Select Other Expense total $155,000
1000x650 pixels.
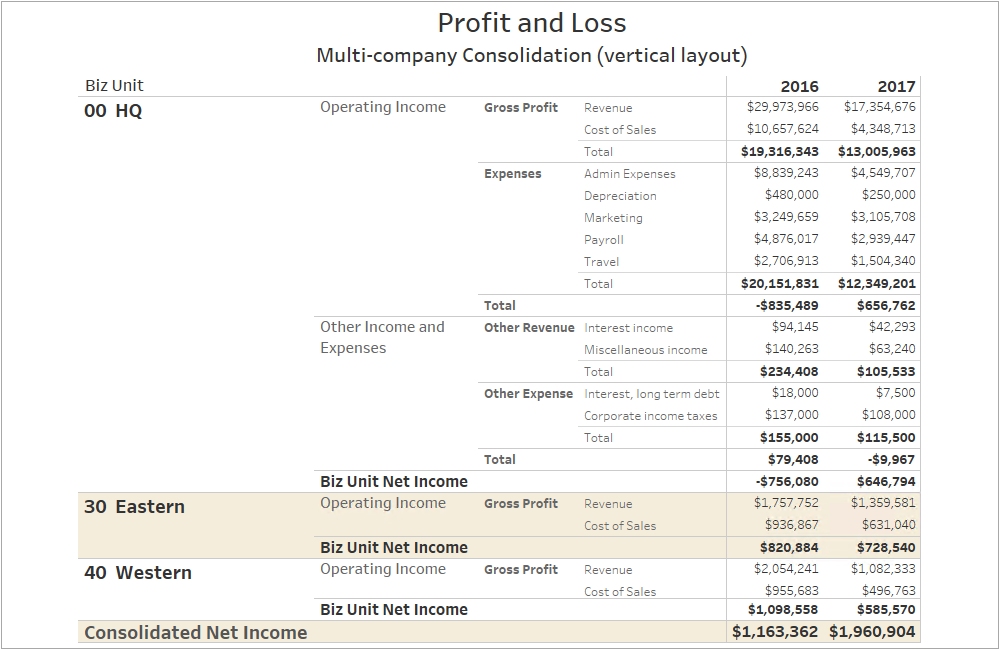[789, 438]
